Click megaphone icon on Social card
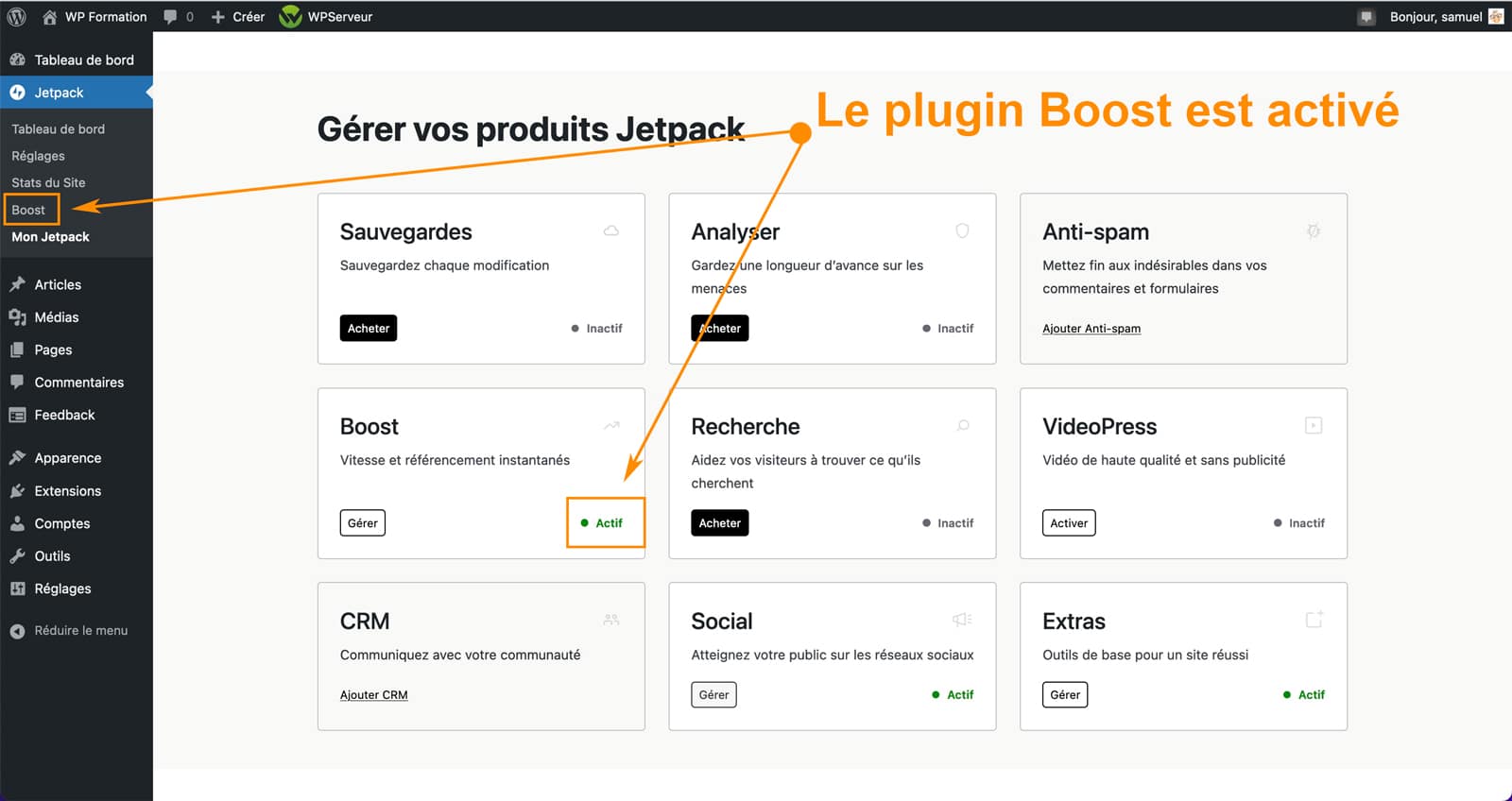 pyautogui.click(x=962, y=620)
